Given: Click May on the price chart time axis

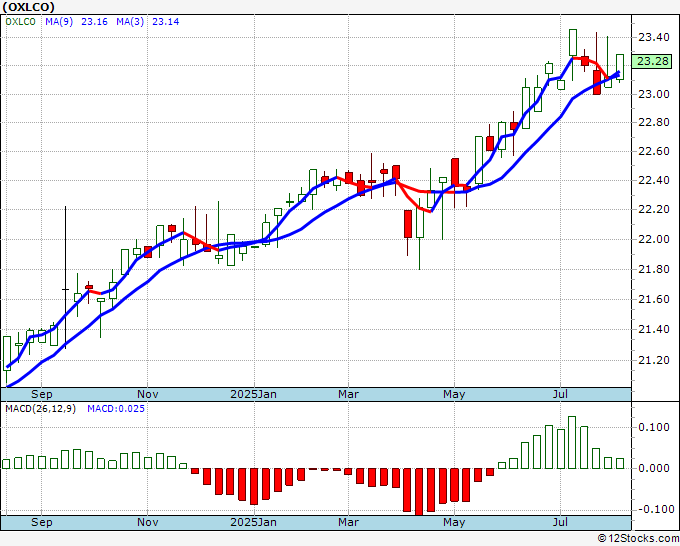Looking at the screenshot, I should click(x=454, y=394).
